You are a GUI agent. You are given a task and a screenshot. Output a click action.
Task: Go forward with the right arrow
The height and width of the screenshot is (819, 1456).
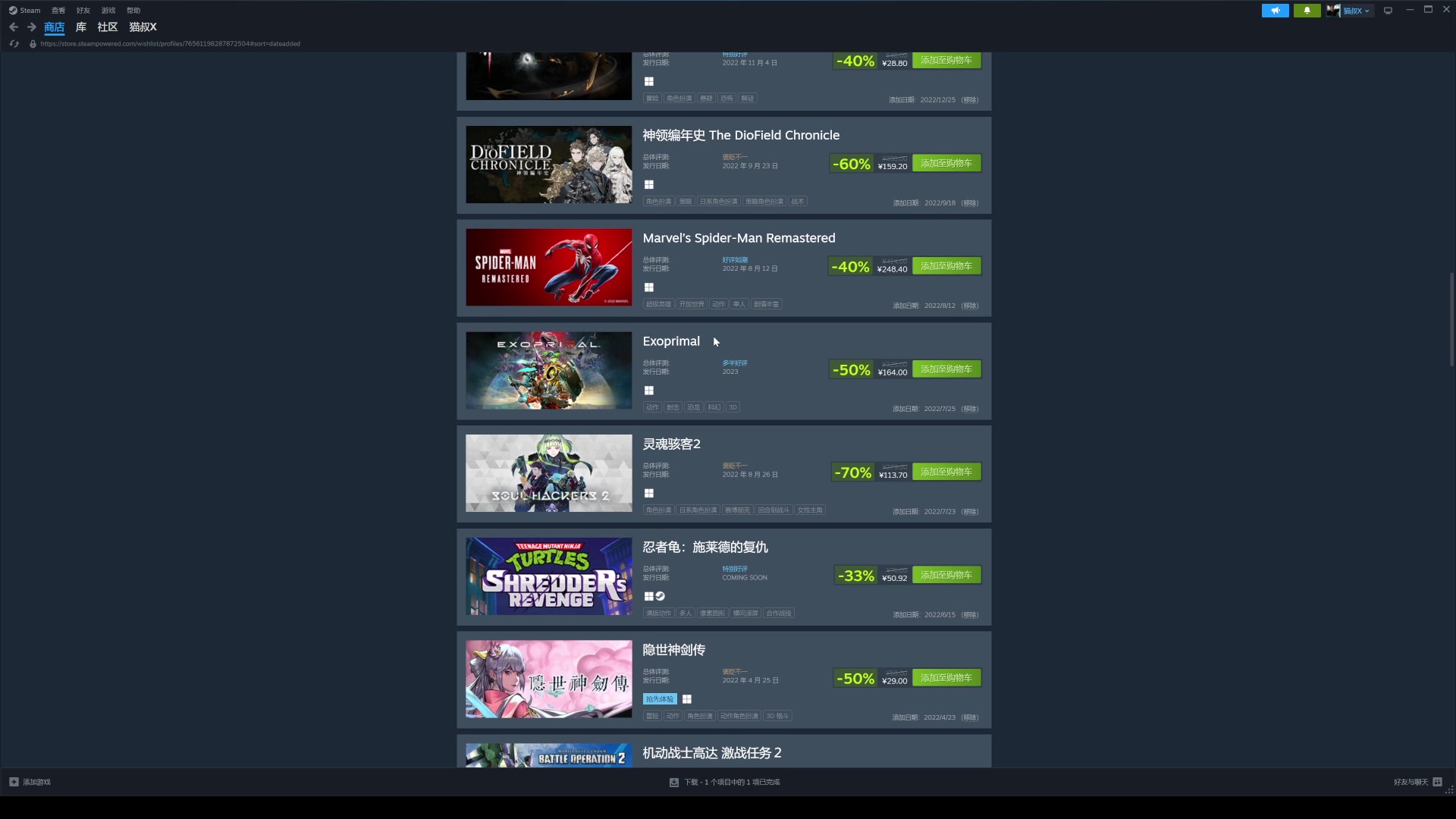pyautogui.click(x=32, y=27)
